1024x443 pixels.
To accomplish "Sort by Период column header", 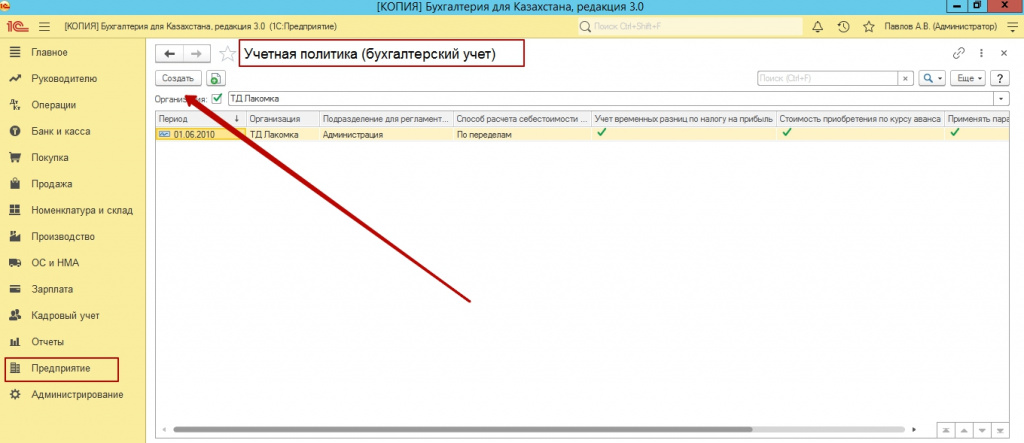I will [200, 119].
